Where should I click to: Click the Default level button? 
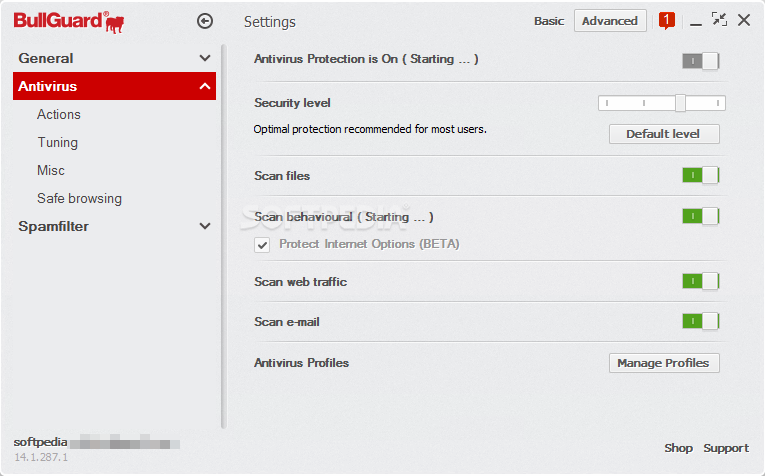pos(664,134)
